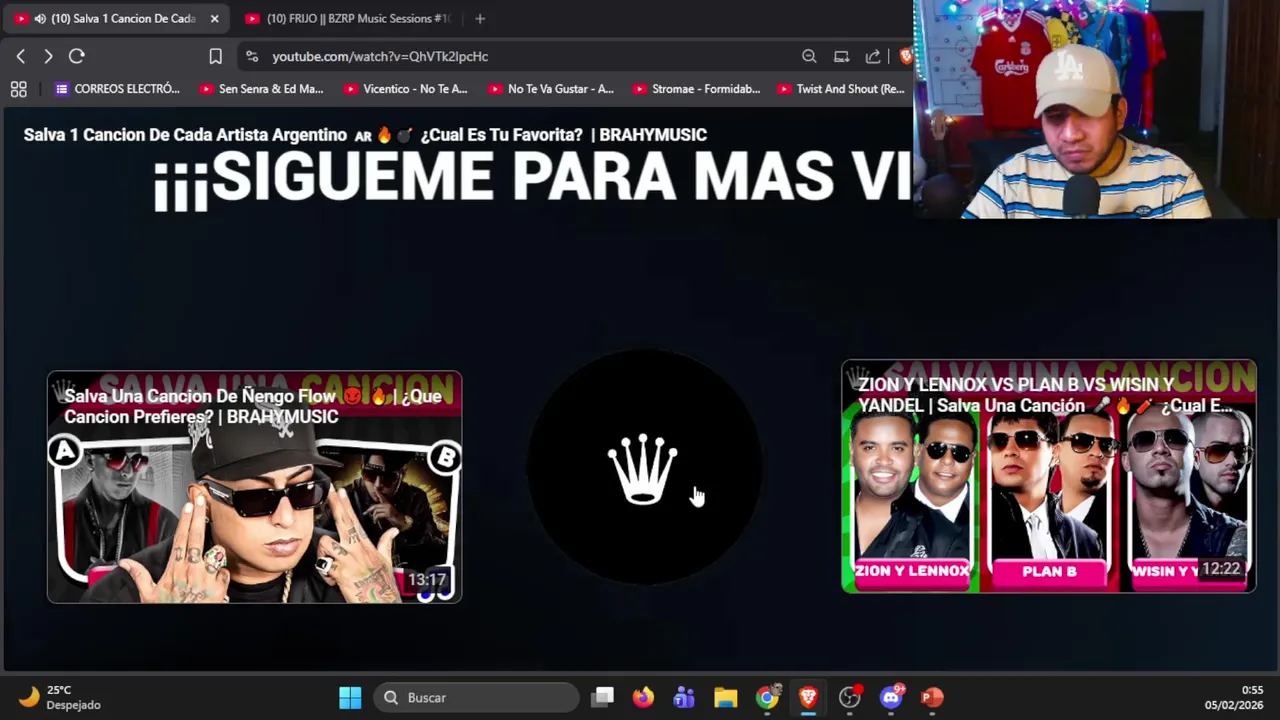Open Stromae - Formidab... bookmark

coord(696,89)
